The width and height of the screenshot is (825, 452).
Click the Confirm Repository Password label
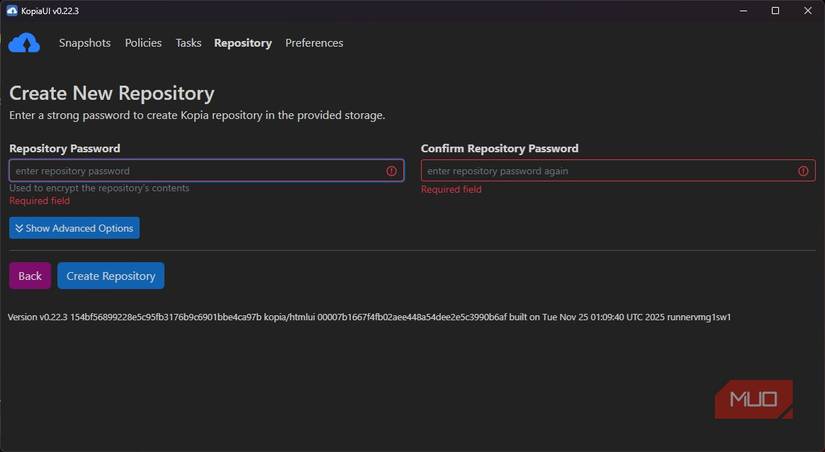(499, 148)
